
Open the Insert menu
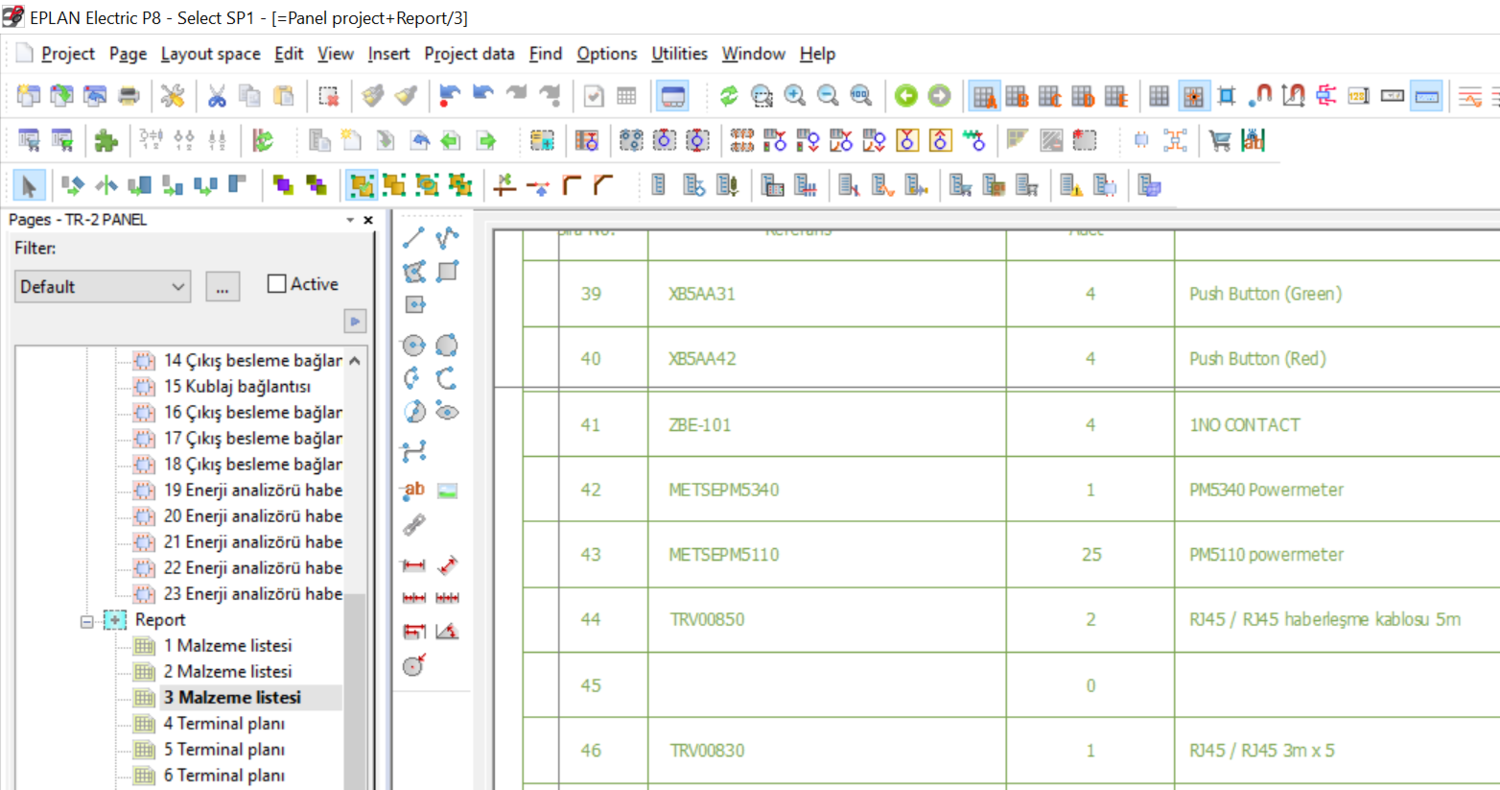[x=389, y=54]
